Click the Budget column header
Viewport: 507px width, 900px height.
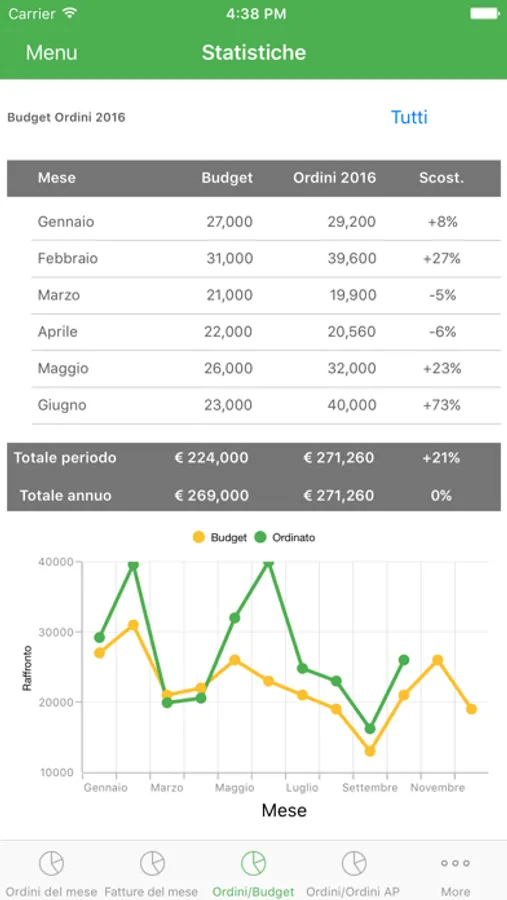(227, 178)
